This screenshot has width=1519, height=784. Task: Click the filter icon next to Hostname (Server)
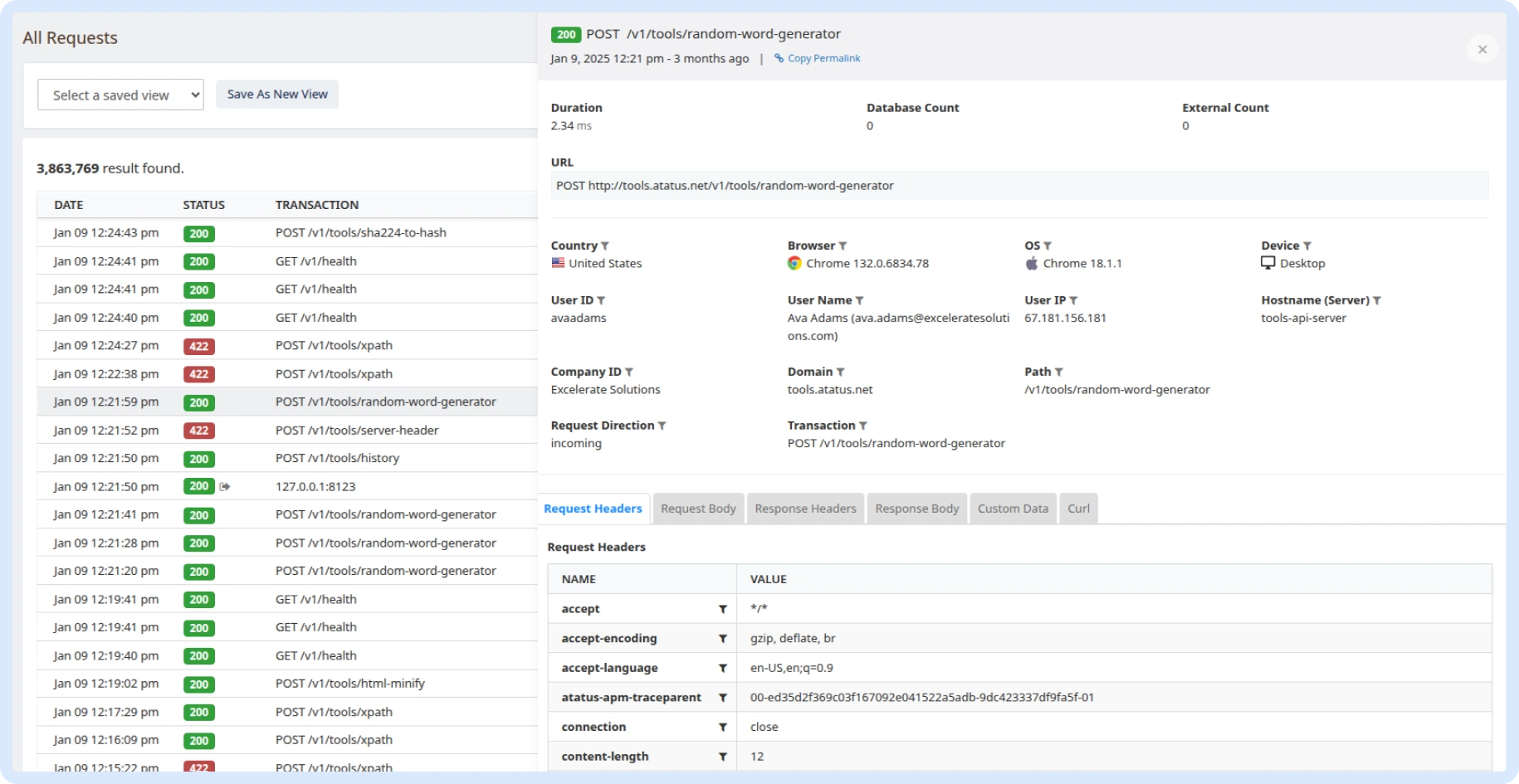[1376, 300]
